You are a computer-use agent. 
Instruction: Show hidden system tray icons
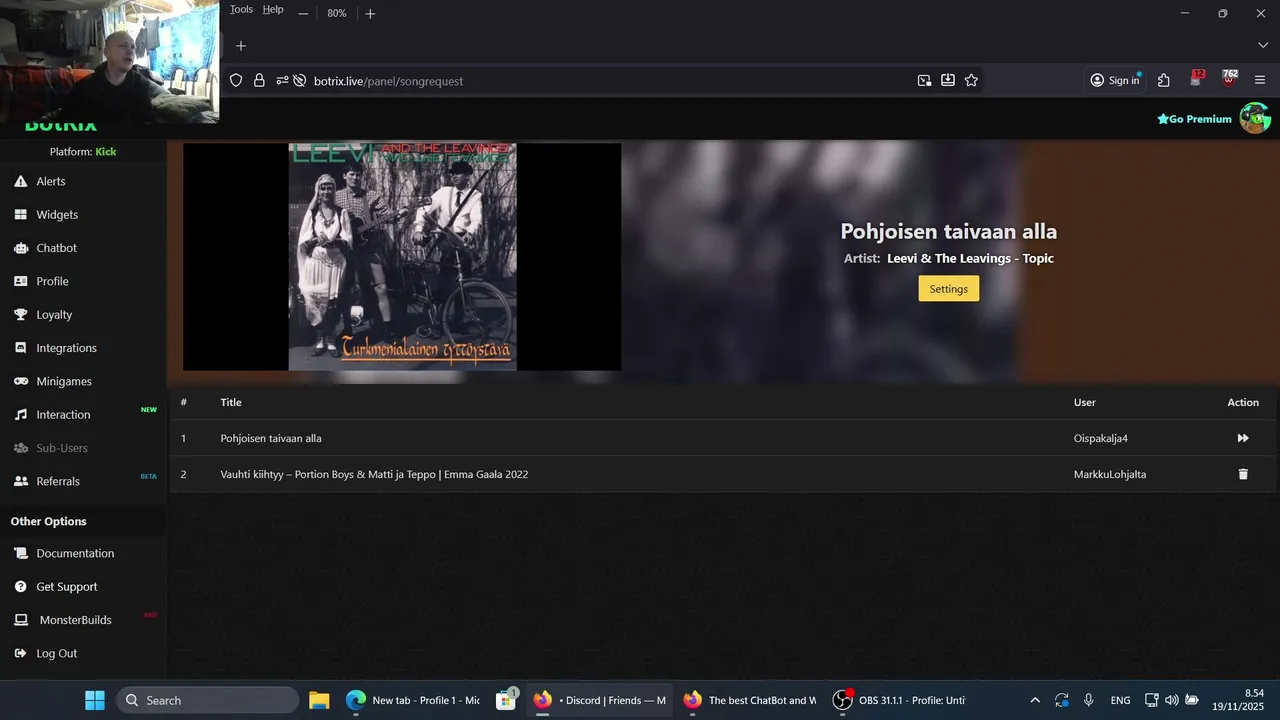click(x=1035, y=700)
